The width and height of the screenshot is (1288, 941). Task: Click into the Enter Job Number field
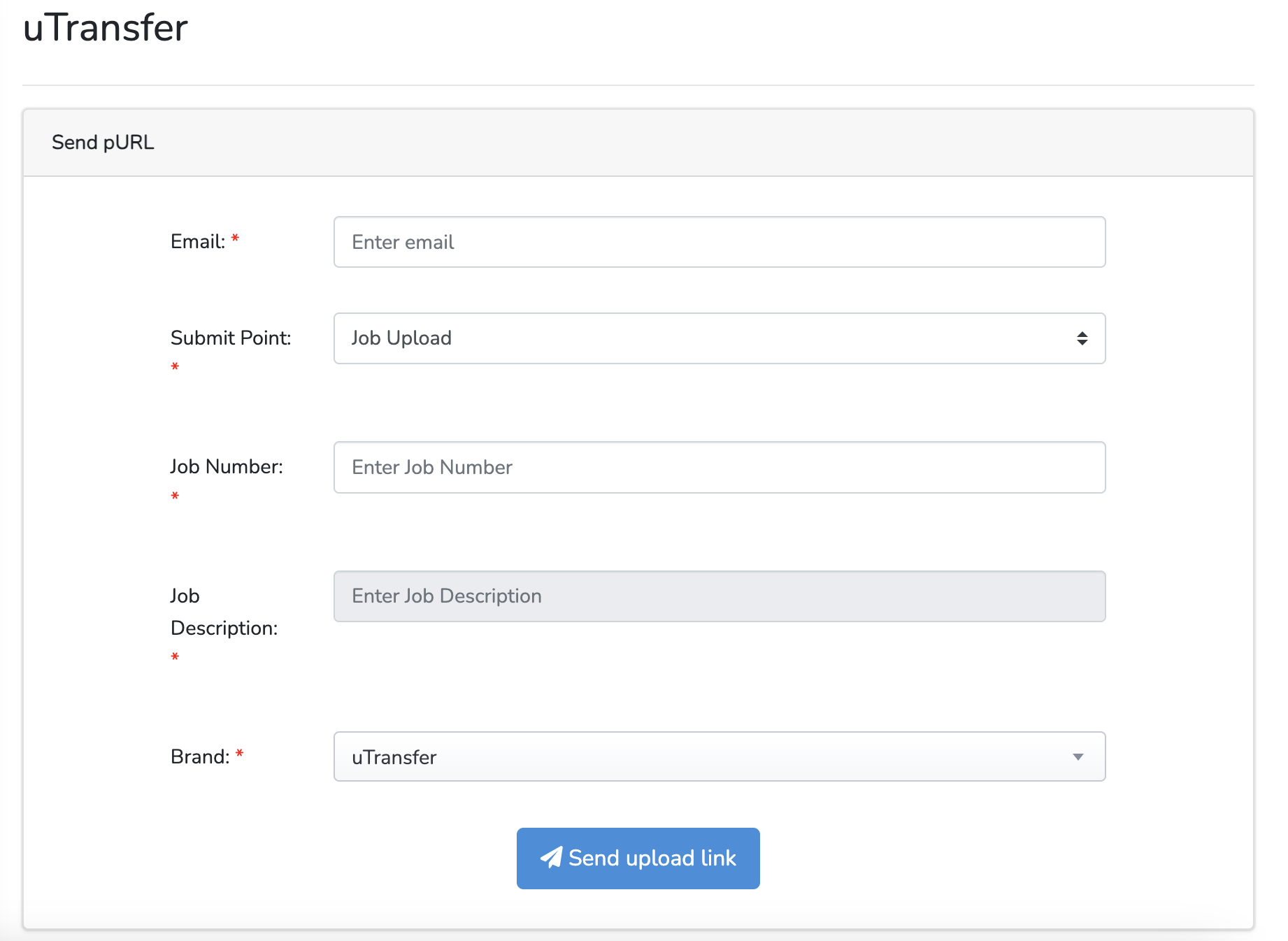pos(719,467)
